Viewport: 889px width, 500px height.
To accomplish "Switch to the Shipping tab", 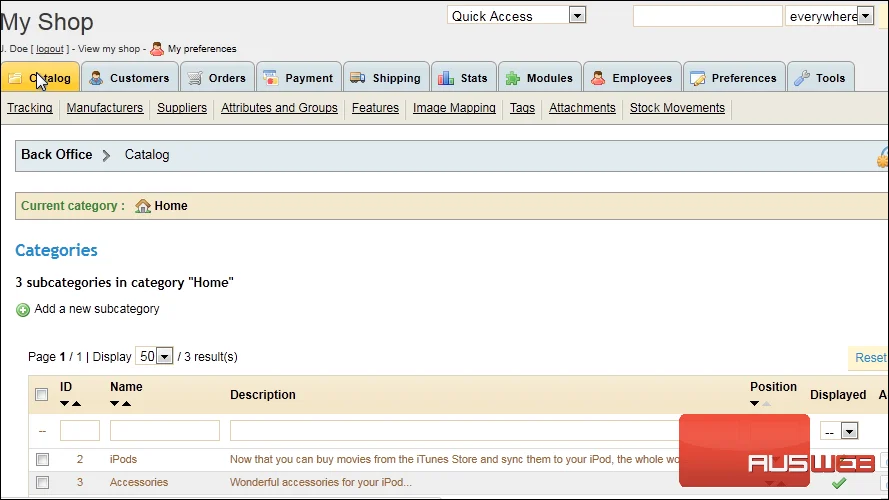I will tap(386, 78).
